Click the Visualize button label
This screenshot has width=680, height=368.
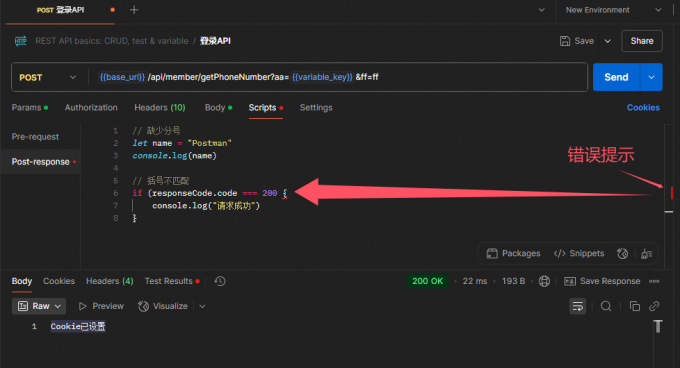pyautogui.click(x=170, y=306)
